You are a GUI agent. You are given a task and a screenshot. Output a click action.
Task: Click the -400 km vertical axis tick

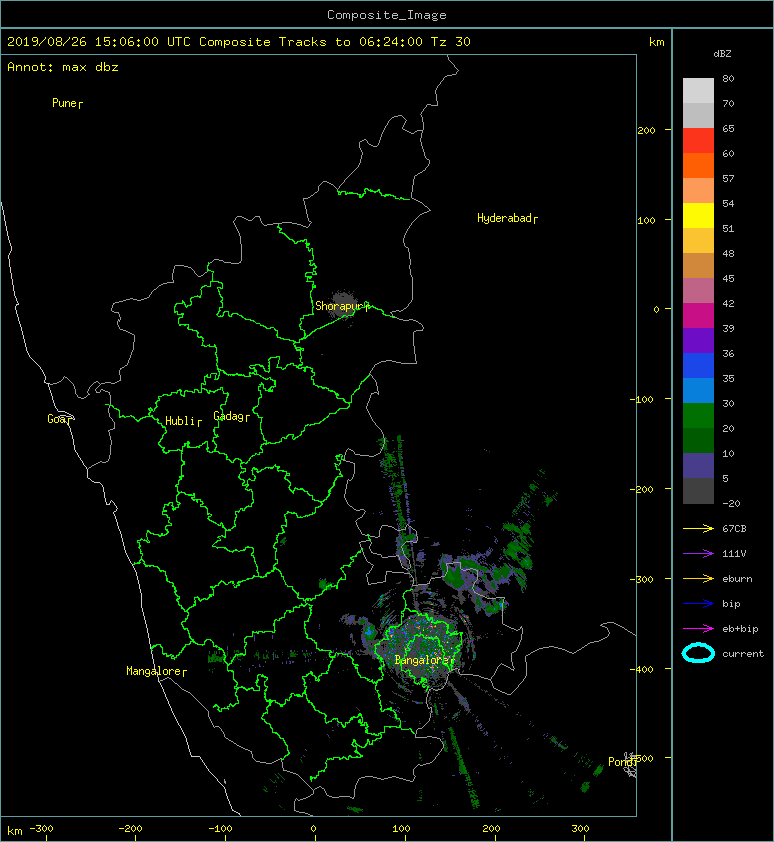642,669
